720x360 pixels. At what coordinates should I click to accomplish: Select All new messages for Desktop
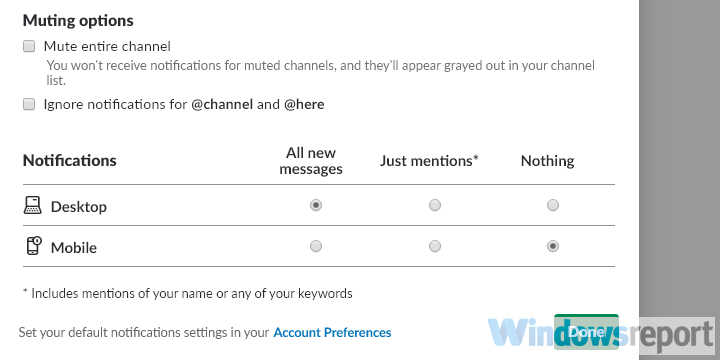point(315,205)
